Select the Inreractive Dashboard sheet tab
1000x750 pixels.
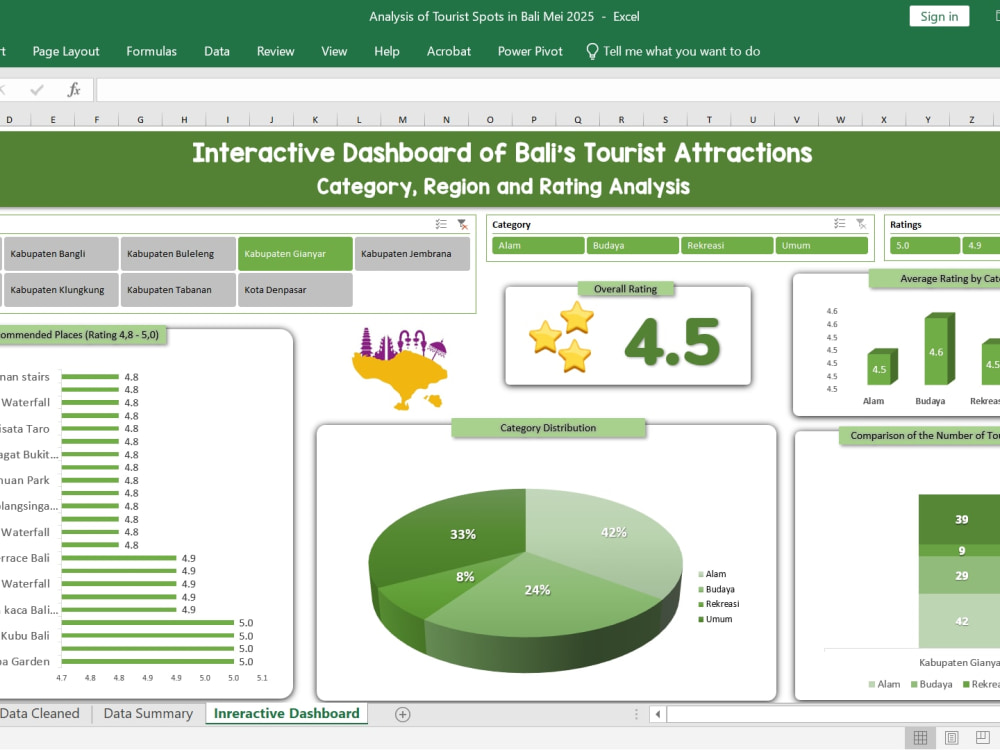coord(286,714)
